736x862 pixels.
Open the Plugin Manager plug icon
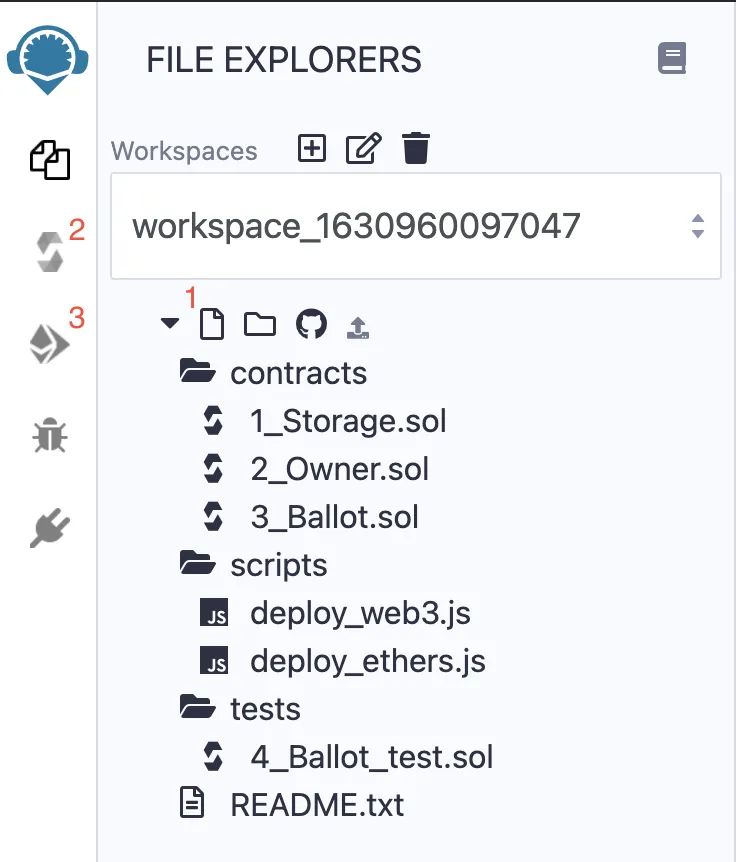click(x=50, y=528)
